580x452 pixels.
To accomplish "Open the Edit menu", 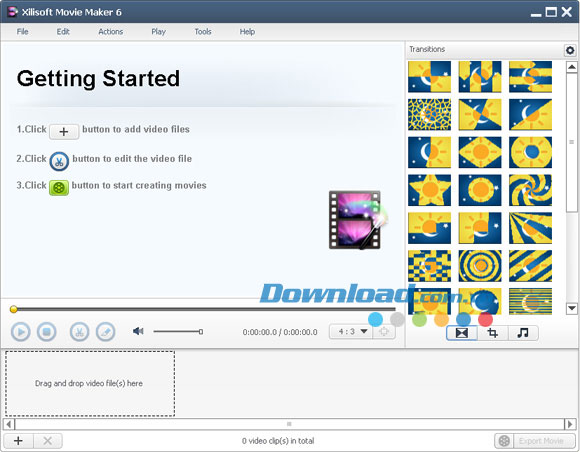I will tap(63, 32).
